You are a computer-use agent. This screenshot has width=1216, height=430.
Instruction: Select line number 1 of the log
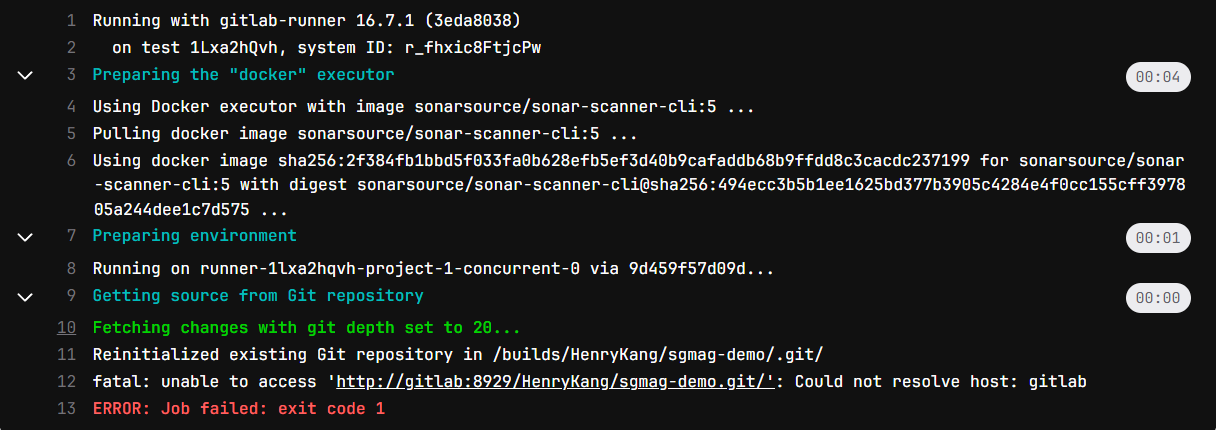[71, 20]
